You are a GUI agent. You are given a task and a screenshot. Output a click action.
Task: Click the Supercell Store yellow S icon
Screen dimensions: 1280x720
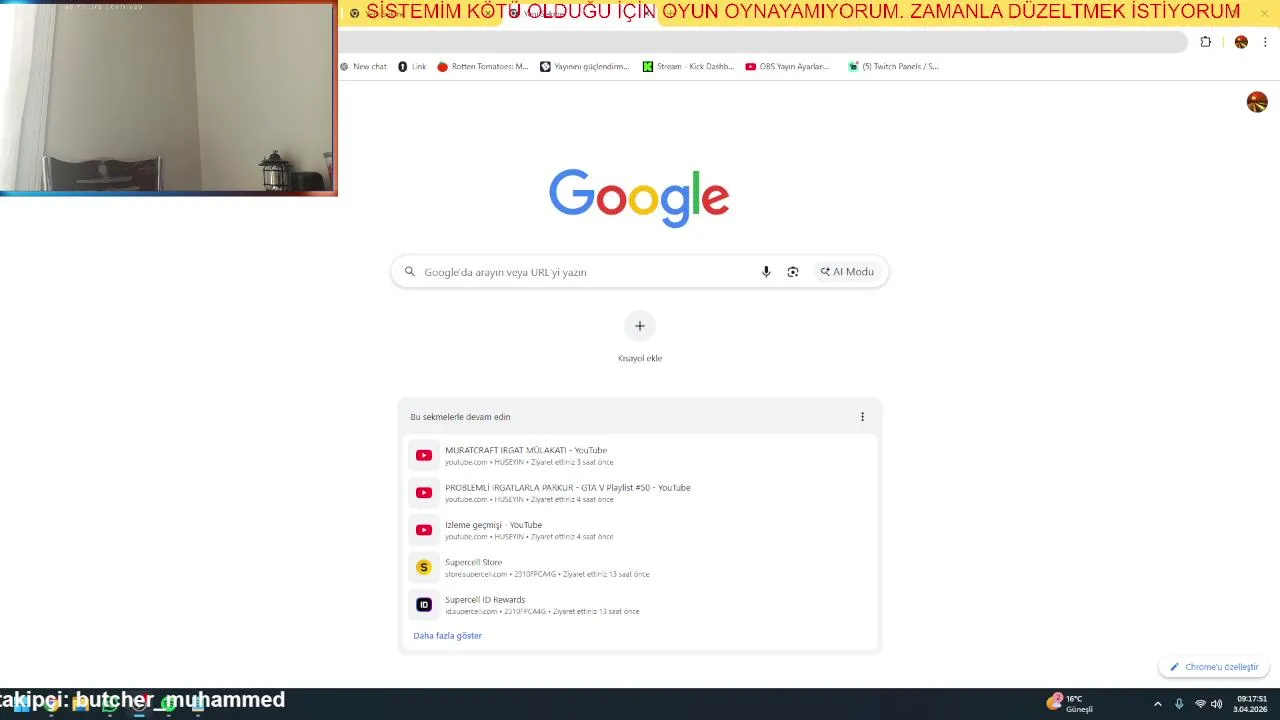click(x=424, y=567)
